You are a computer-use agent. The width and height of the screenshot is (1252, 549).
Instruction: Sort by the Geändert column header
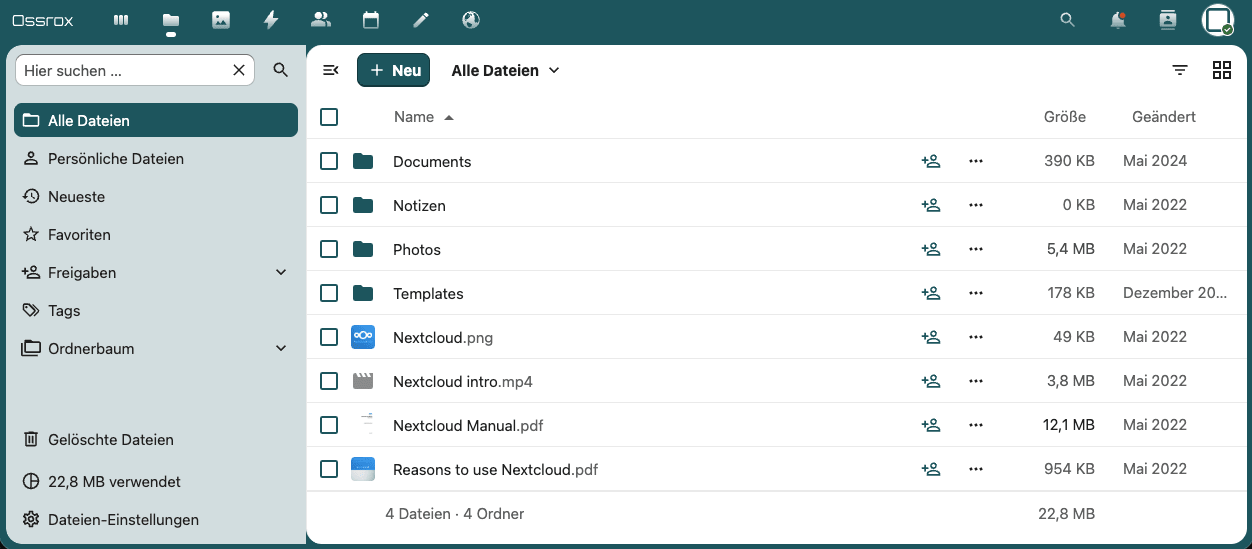tap(1164, 117)
